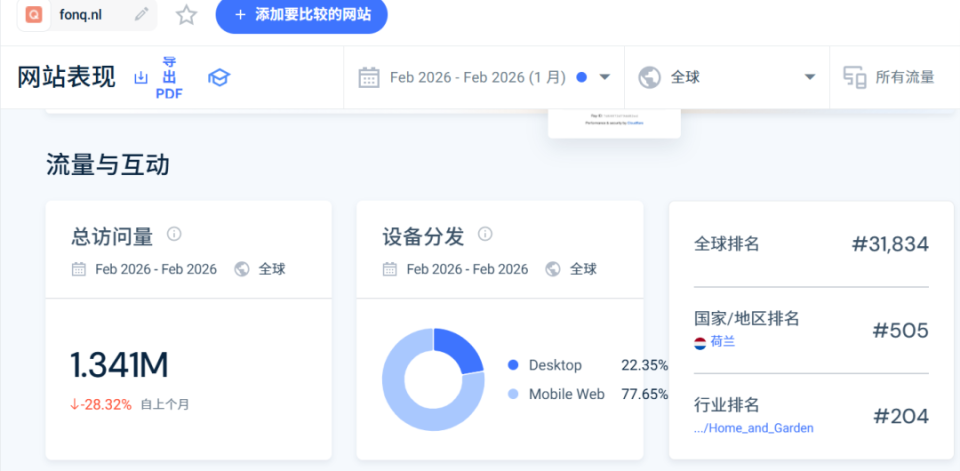Viewport: 960px width, 471px height.
Task: Click the 流量与互动 section heading
Action: tap(108, 165)
